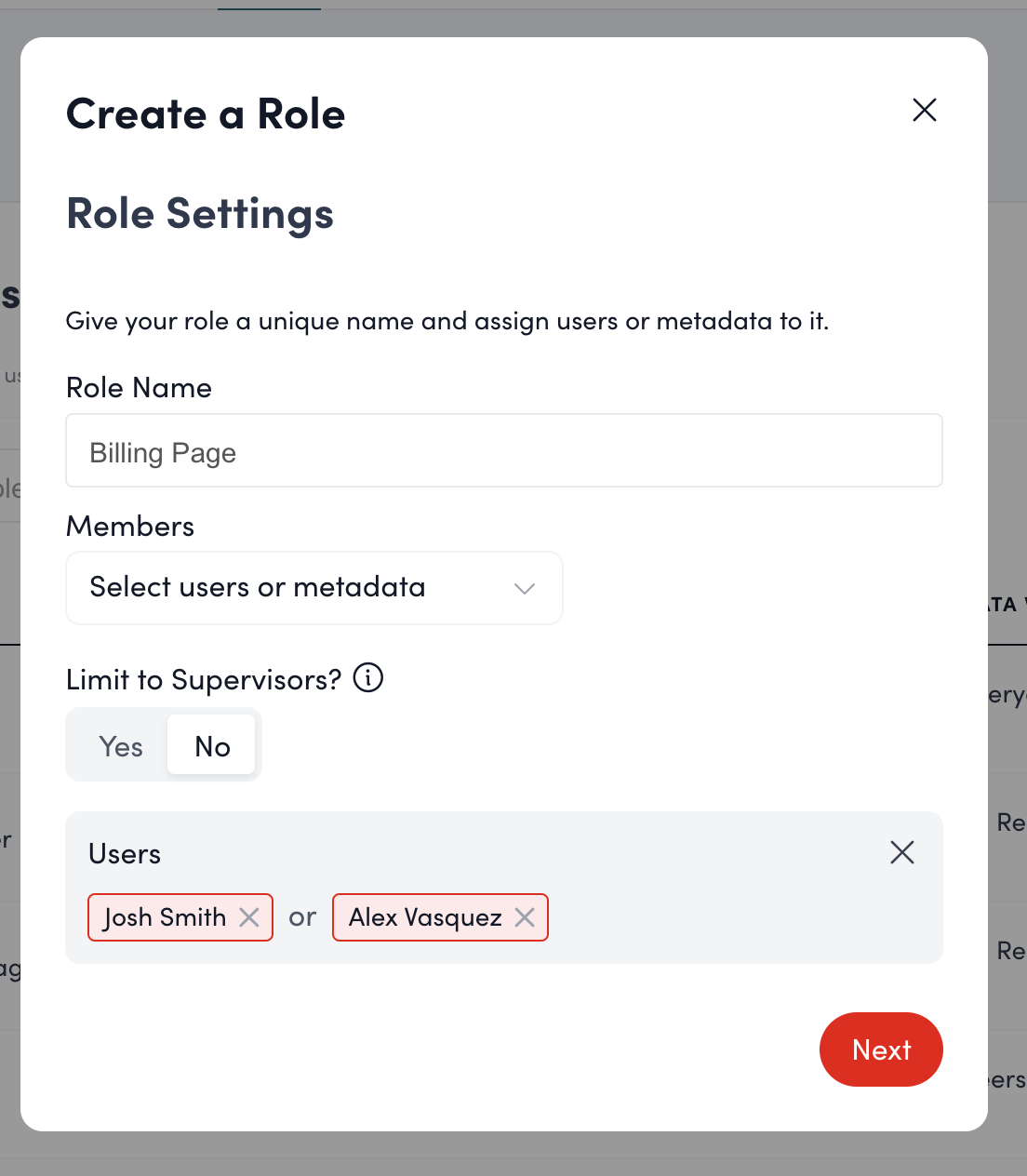
Task: Click the Josh Smith user chip
Action: pos(166,917)
